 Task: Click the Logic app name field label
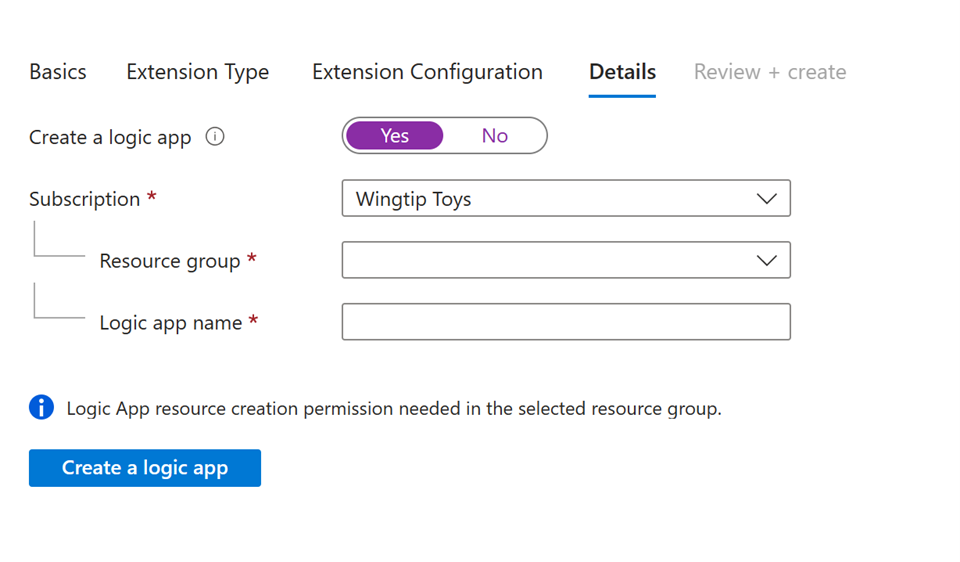171,323
